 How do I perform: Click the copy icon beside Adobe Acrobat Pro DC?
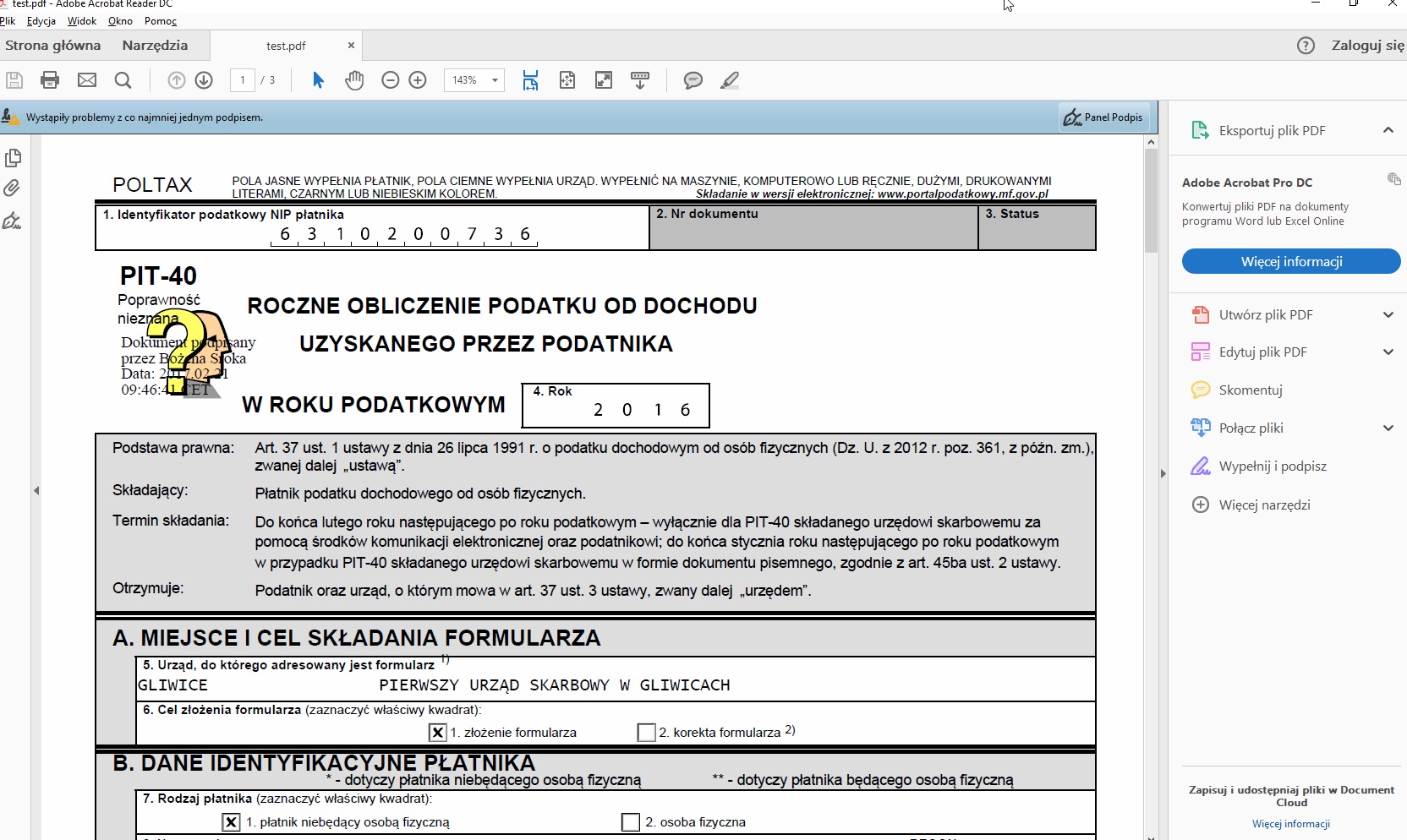[x=1393, y=178]
